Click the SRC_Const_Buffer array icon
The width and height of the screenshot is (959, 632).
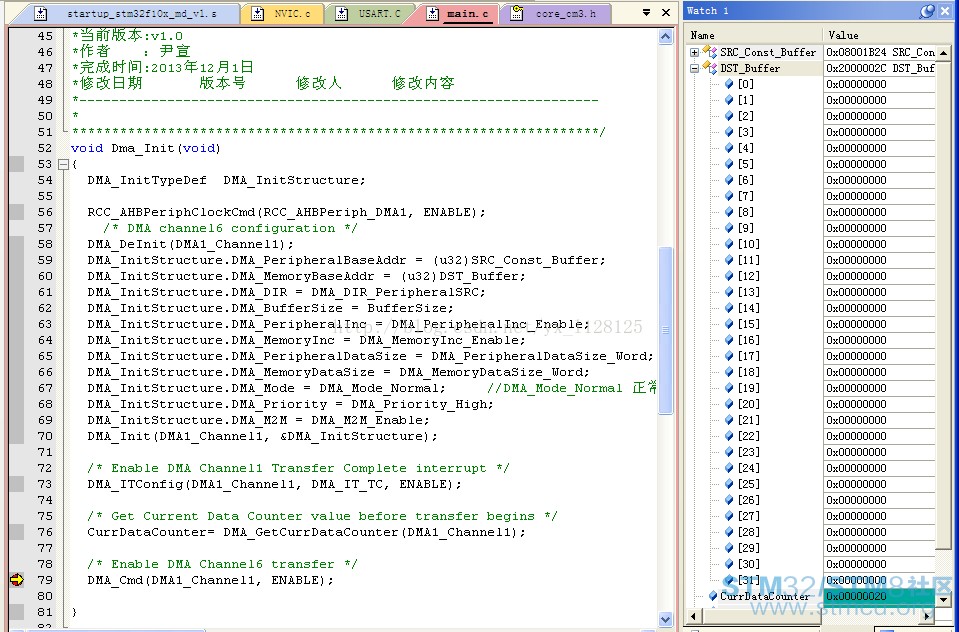(x=709, y=52)
